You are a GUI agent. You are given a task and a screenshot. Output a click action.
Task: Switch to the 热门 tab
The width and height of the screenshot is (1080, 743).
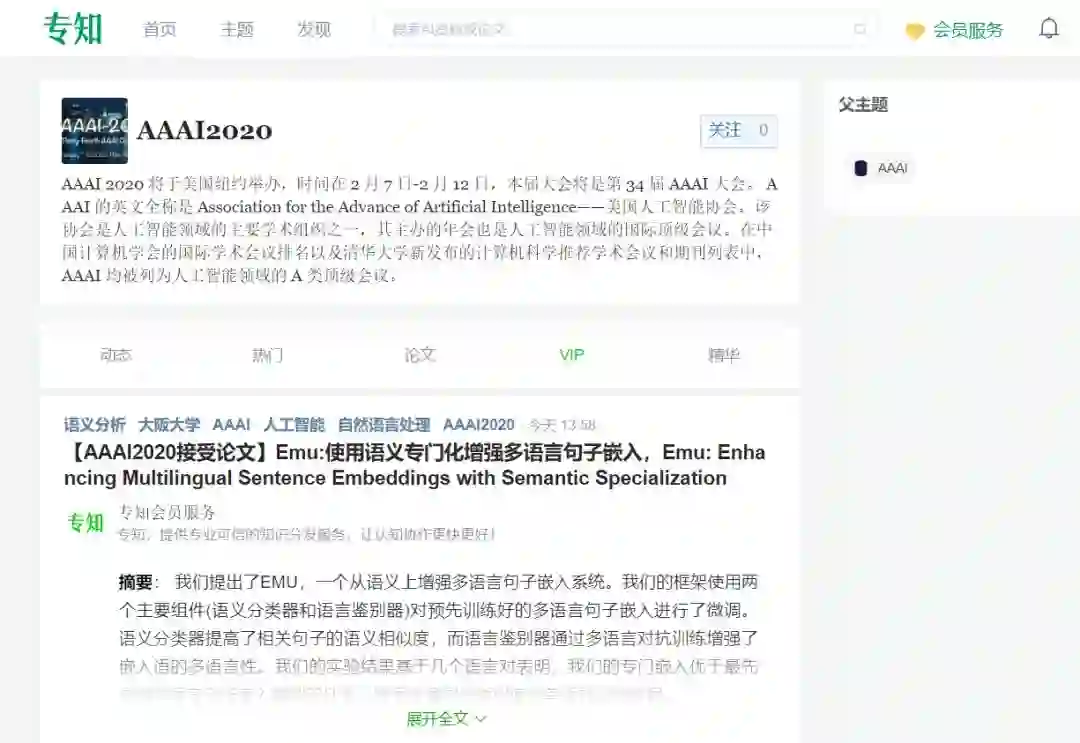point(267,355)
